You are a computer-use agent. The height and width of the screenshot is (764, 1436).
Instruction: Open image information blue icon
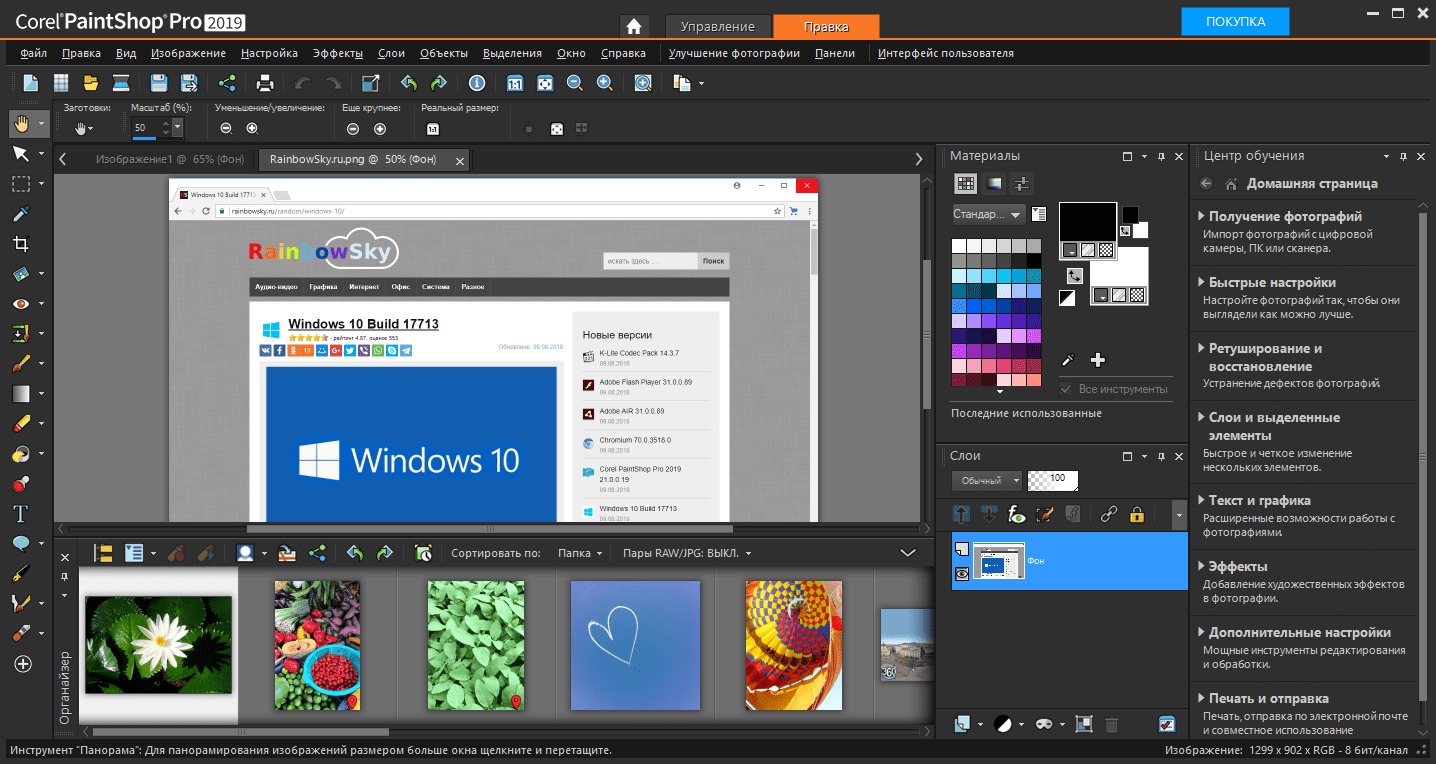[477, 83]
